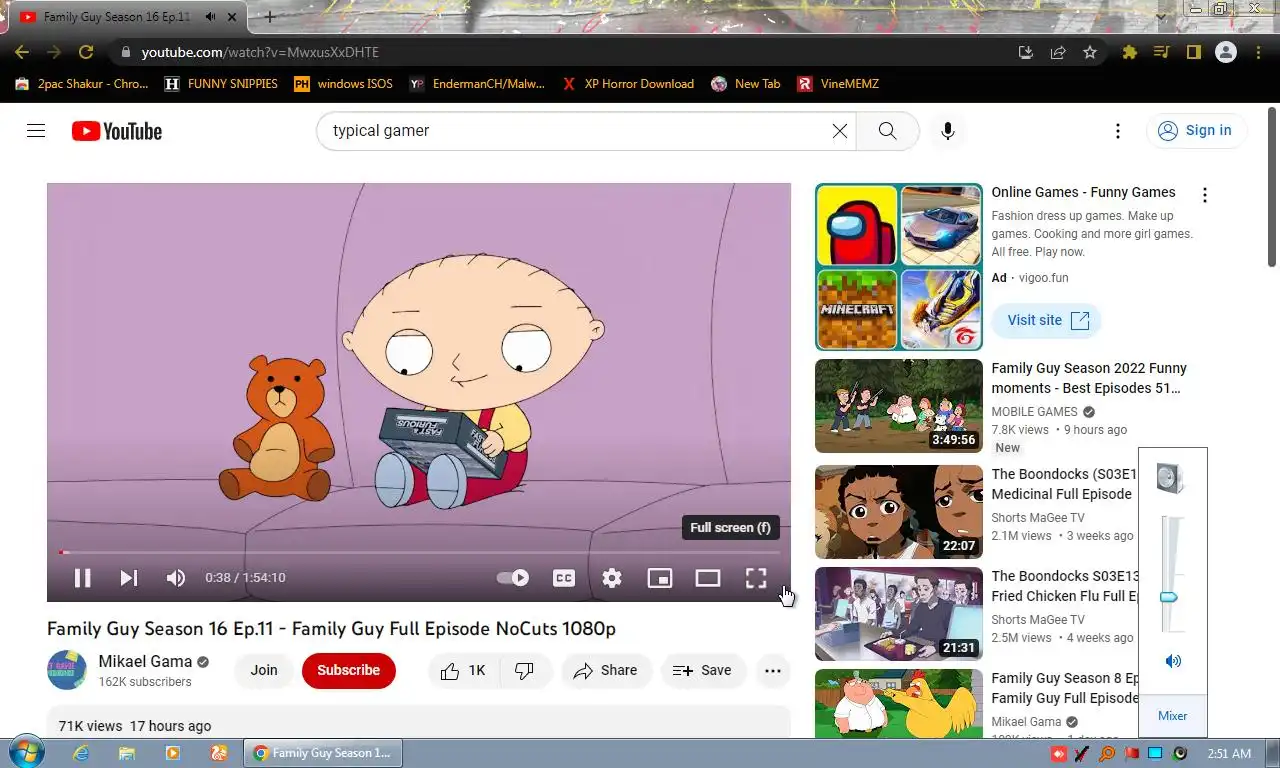Screen dimensions: 1280x768
Task: Toggle closed captions in player
Action: click(x=564, y=578)
